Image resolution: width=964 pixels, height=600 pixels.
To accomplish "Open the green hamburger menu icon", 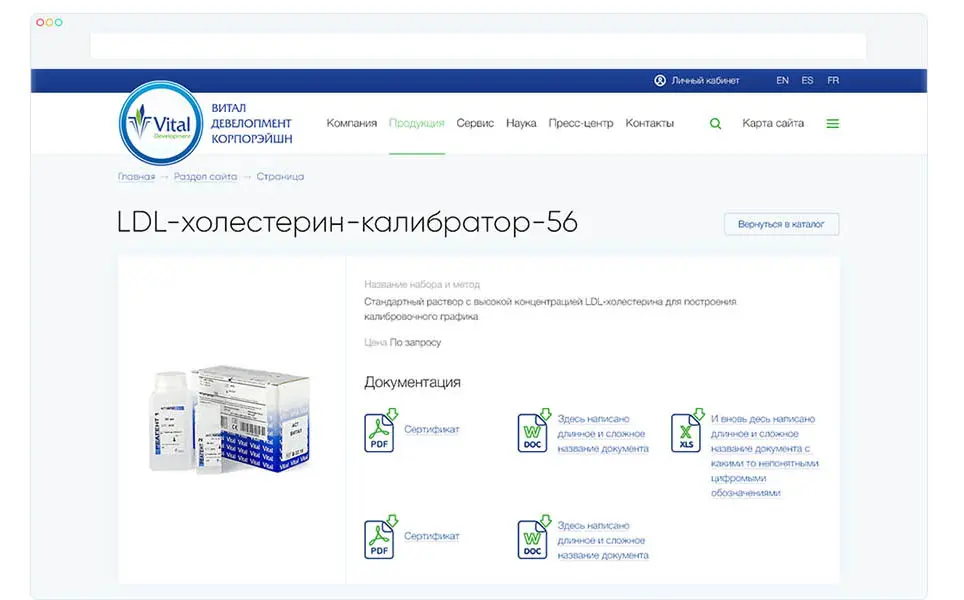I will tap(832, 124).
